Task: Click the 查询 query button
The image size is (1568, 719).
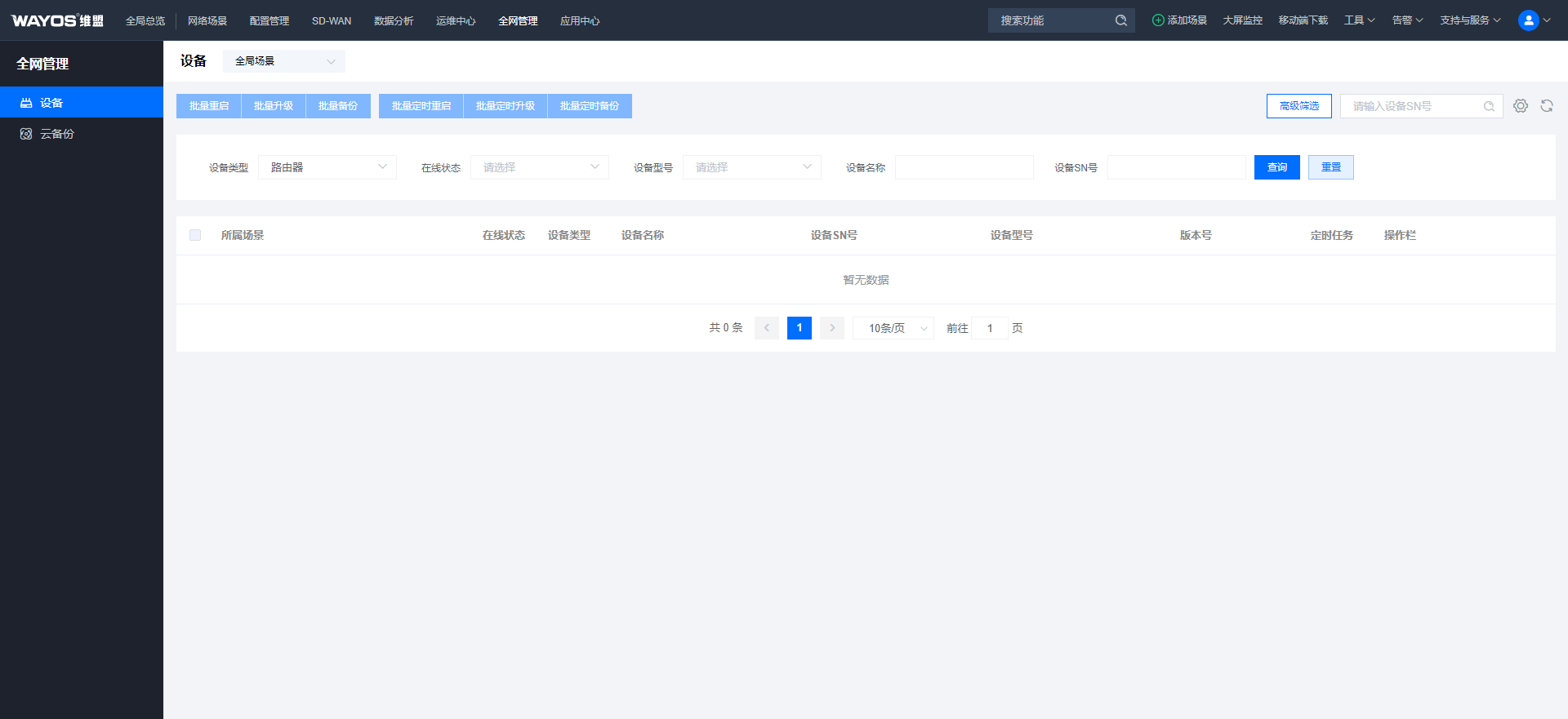Action: click(x=1276, y=167)
